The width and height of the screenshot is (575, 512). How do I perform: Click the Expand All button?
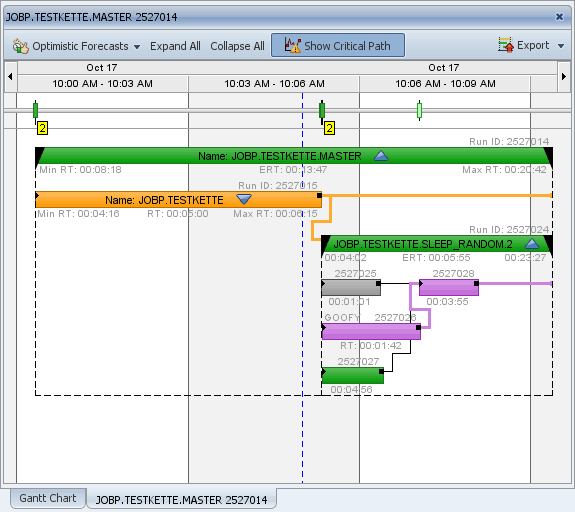(175, 46)
